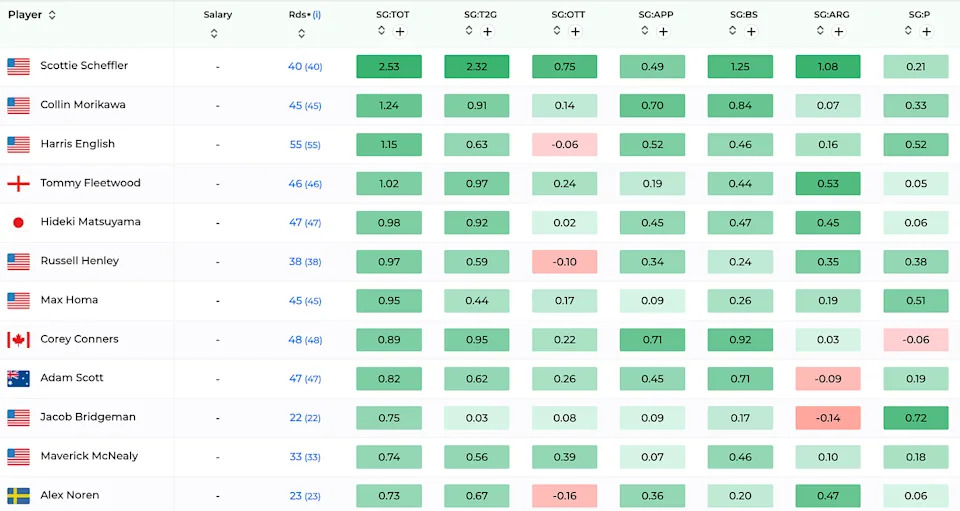
Task: Click Jacob Bridgeman's -0.14 SG:ARG cell
Action: point(827,417)
